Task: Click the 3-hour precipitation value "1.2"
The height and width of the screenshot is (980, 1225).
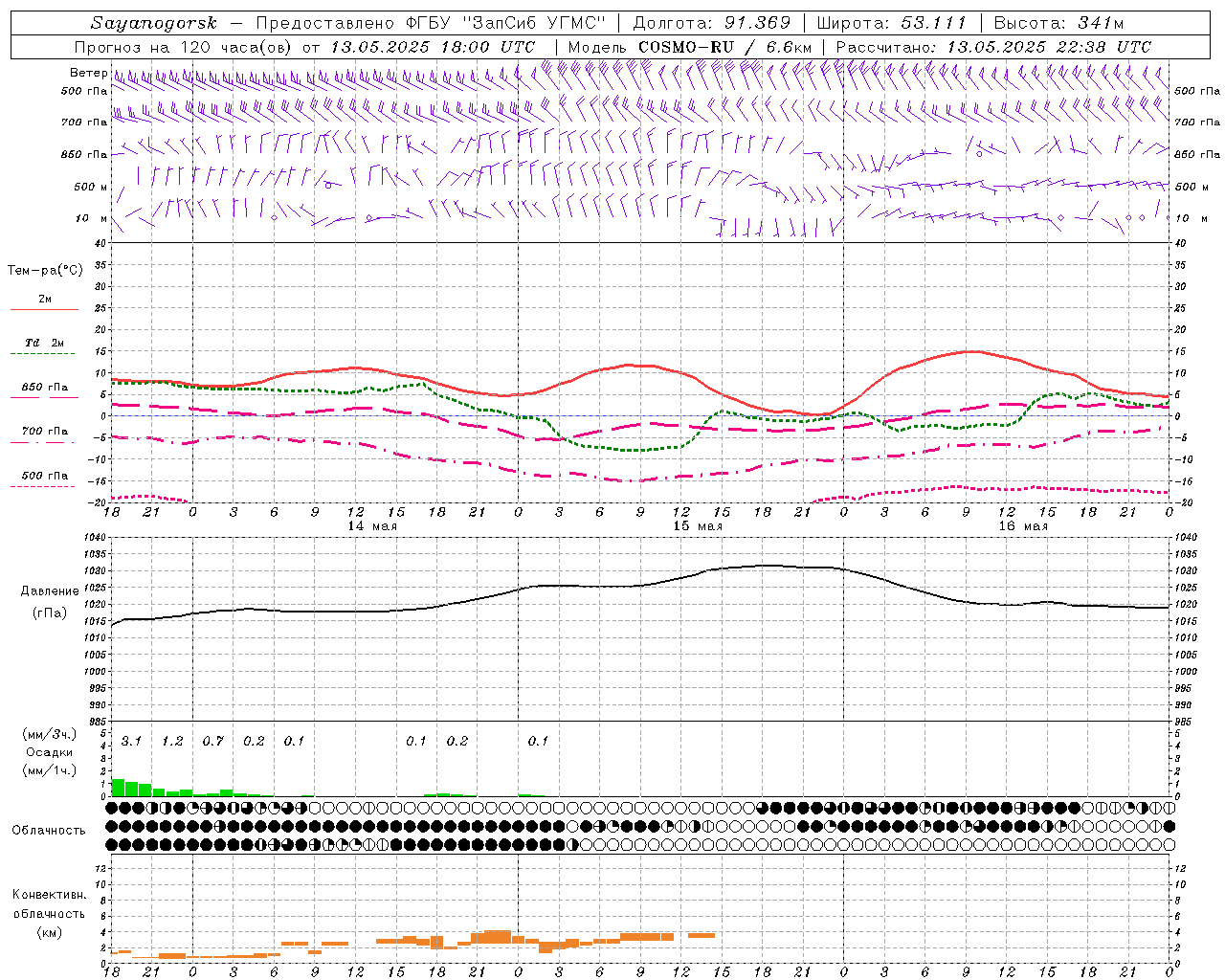Action: [172, 742]
